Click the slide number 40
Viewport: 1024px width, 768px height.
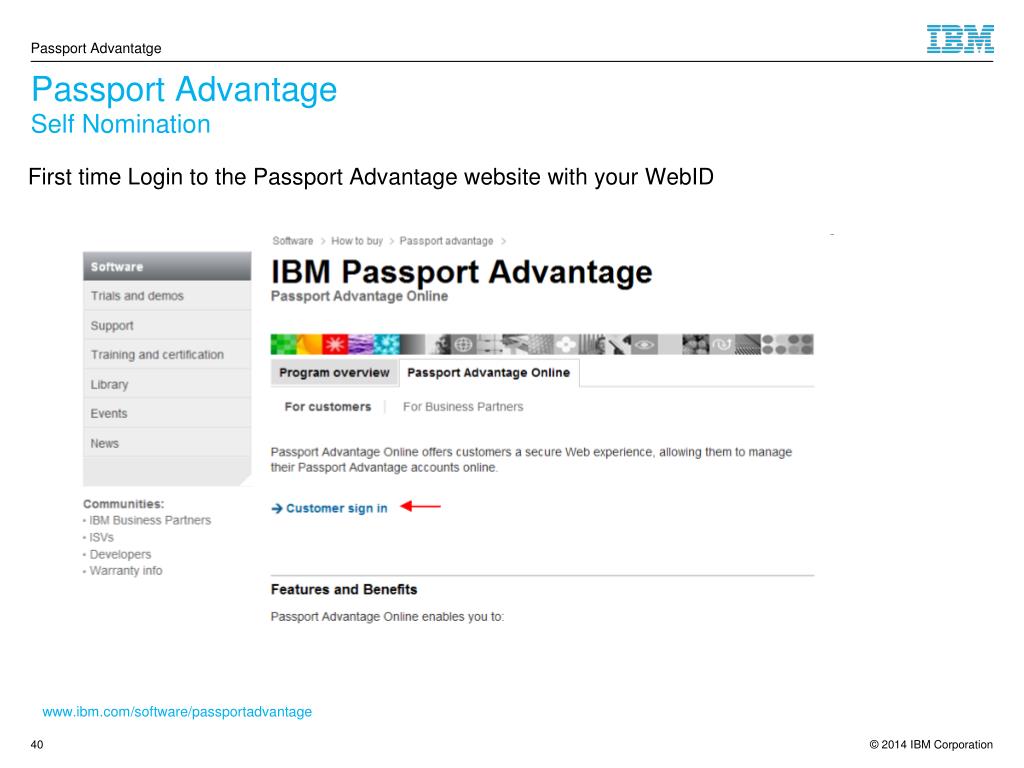37,744
